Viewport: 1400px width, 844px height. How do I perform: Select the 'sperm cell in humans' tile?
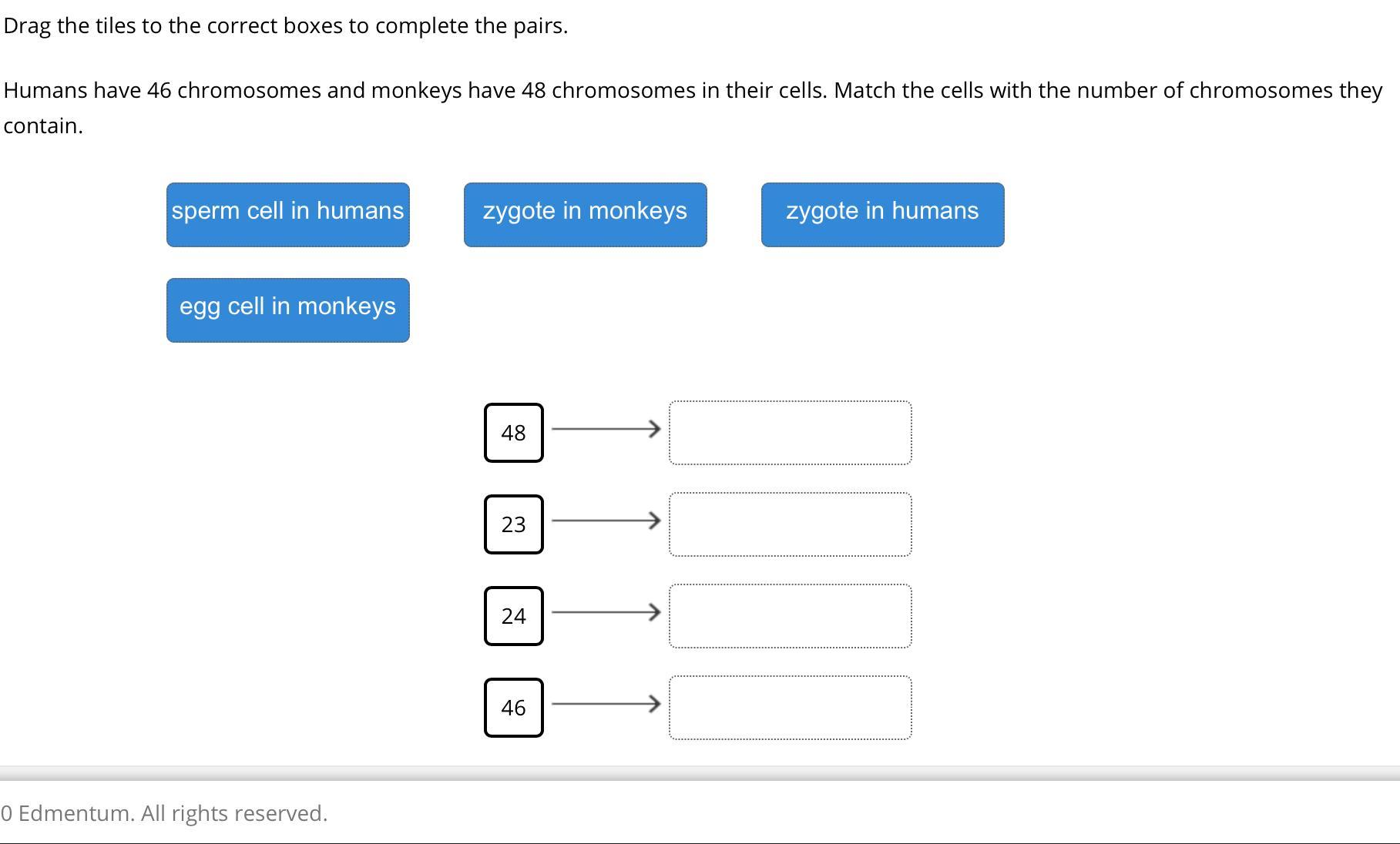(288, 215)
